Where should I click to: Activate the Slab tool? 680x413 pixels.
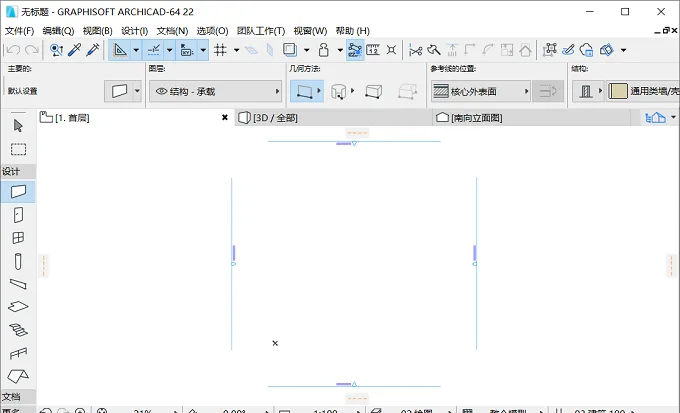(x=18, y=307)
